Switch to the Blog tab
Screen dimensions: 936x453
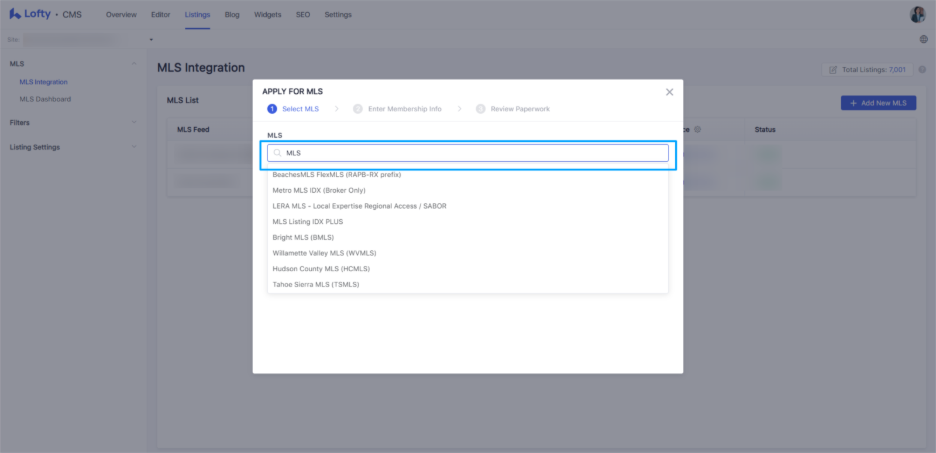point(232,15)
